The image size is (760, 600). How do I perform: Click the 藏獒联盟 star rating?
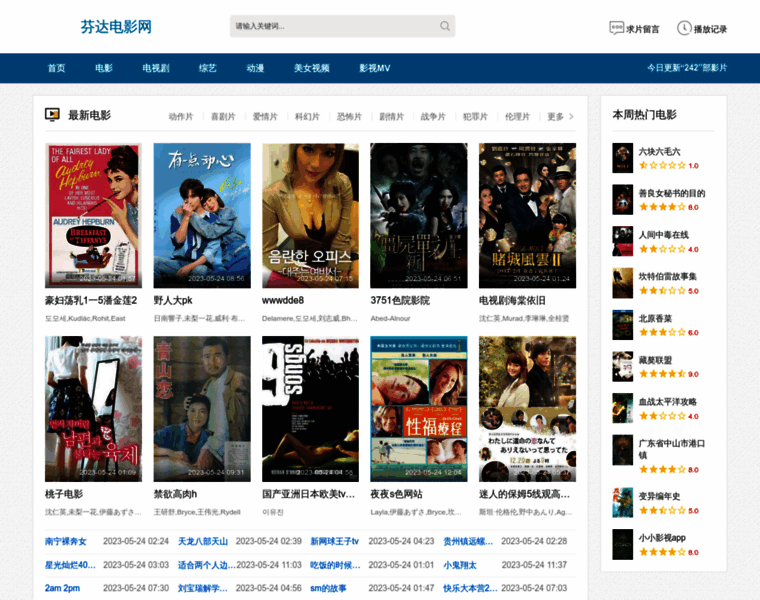[663, 374]
